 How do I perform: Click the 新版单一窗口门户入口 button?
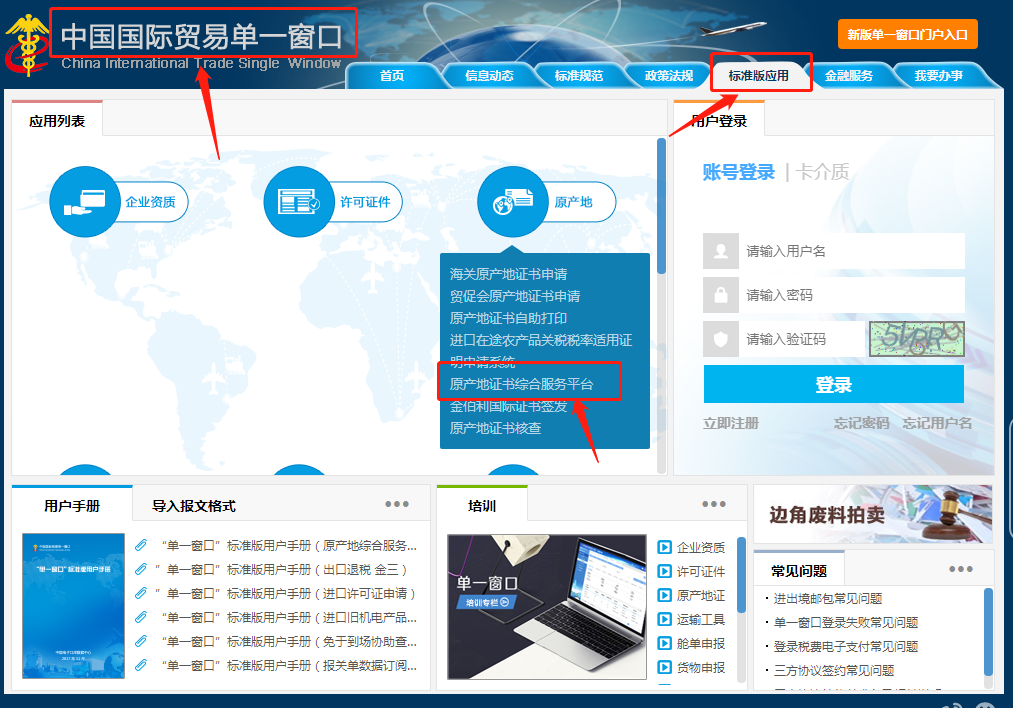(x=907, y=34)
